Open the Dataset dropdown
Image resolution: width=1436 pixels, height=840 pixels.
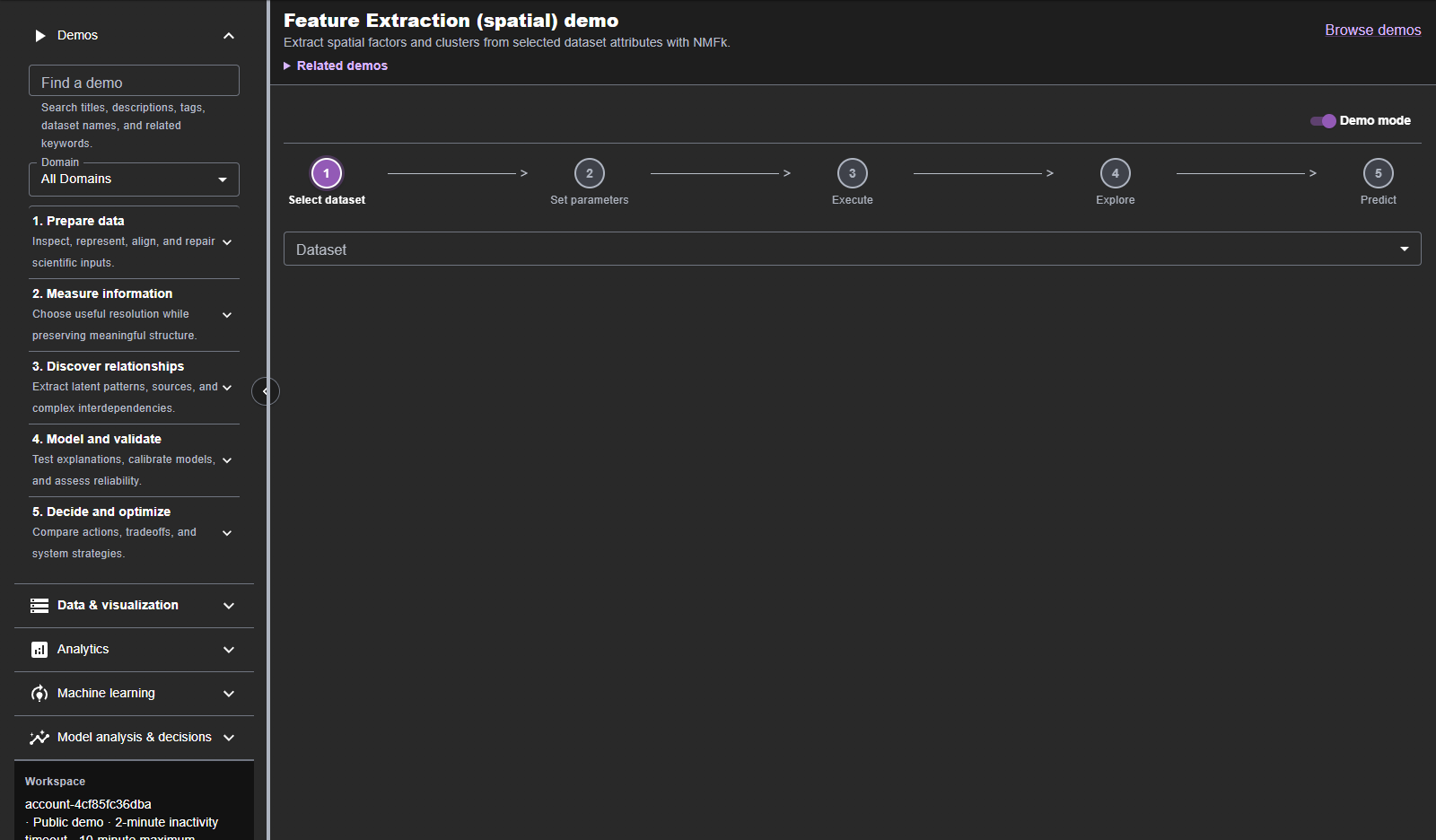[x=852, y=249]
